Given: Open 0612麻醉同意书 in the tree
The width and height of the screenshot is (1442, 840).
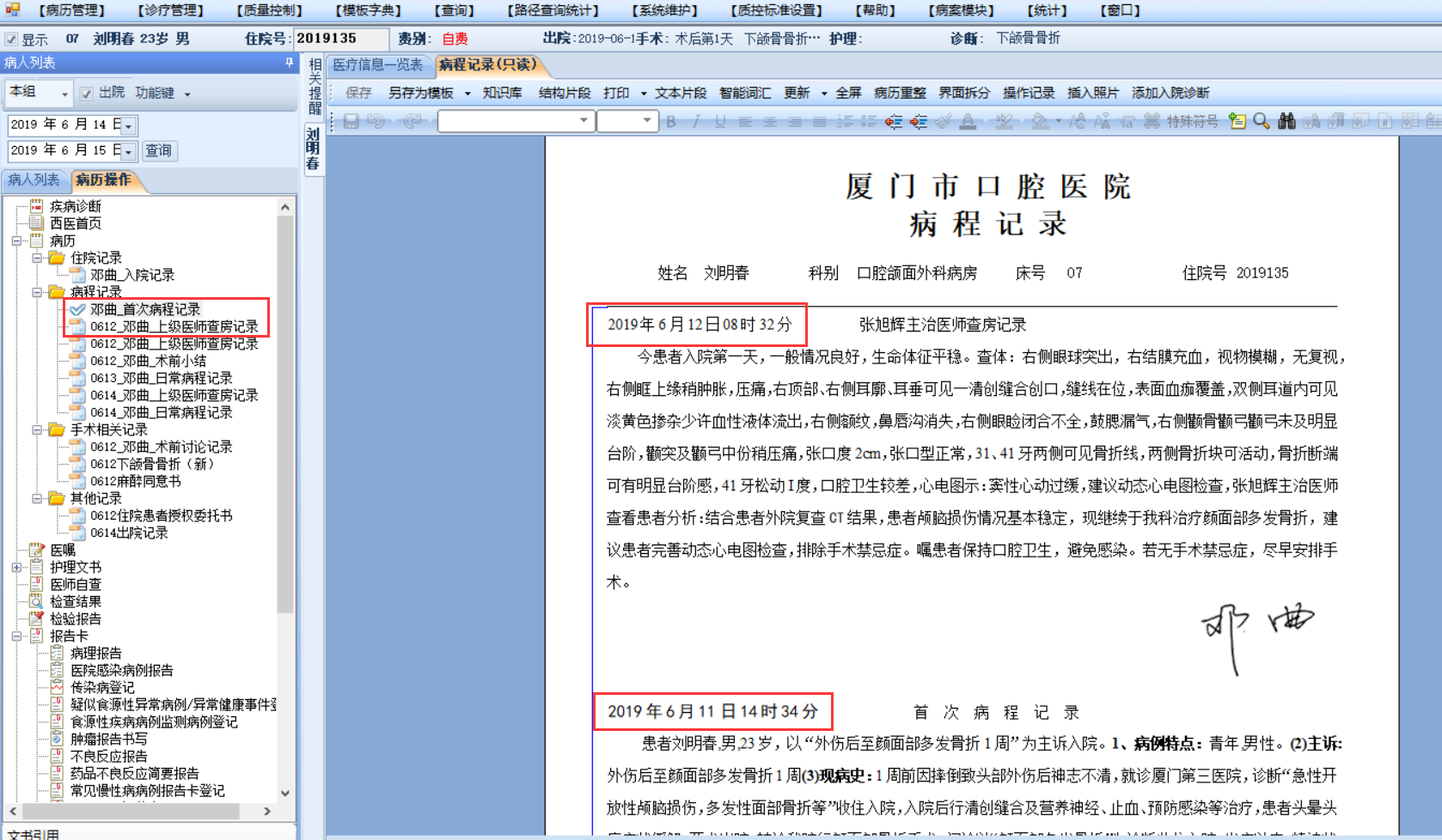Looking at the screenshot, I should pyautogui.click(x=136, y=481).
